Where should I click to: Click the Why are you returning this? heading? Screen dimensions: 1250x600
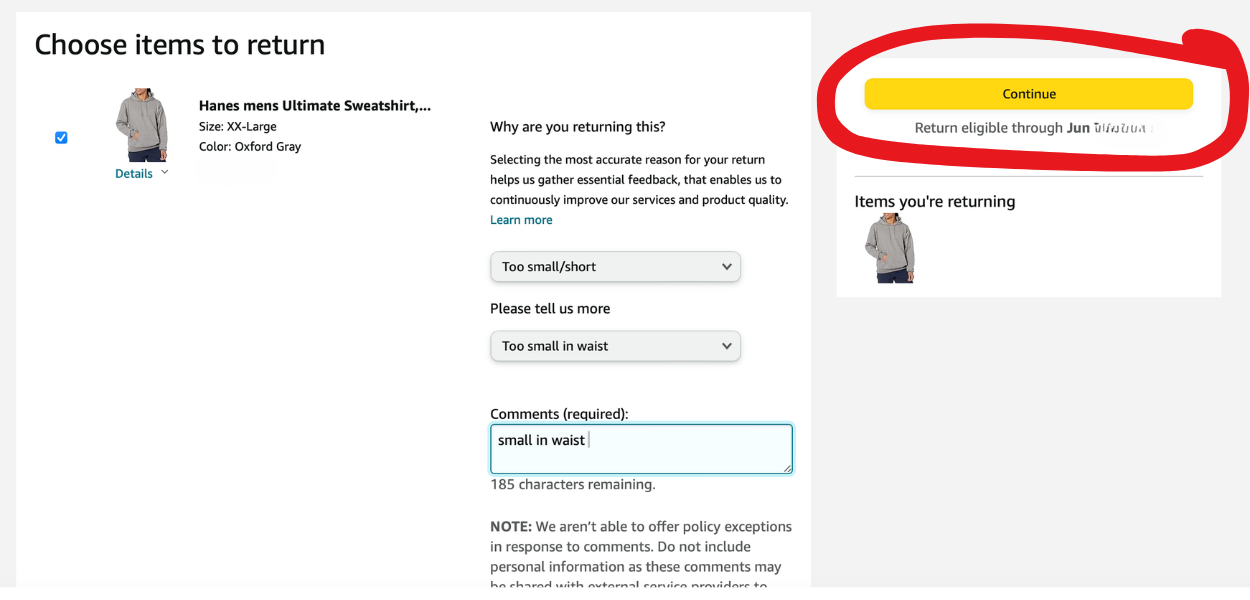(577, 127)
